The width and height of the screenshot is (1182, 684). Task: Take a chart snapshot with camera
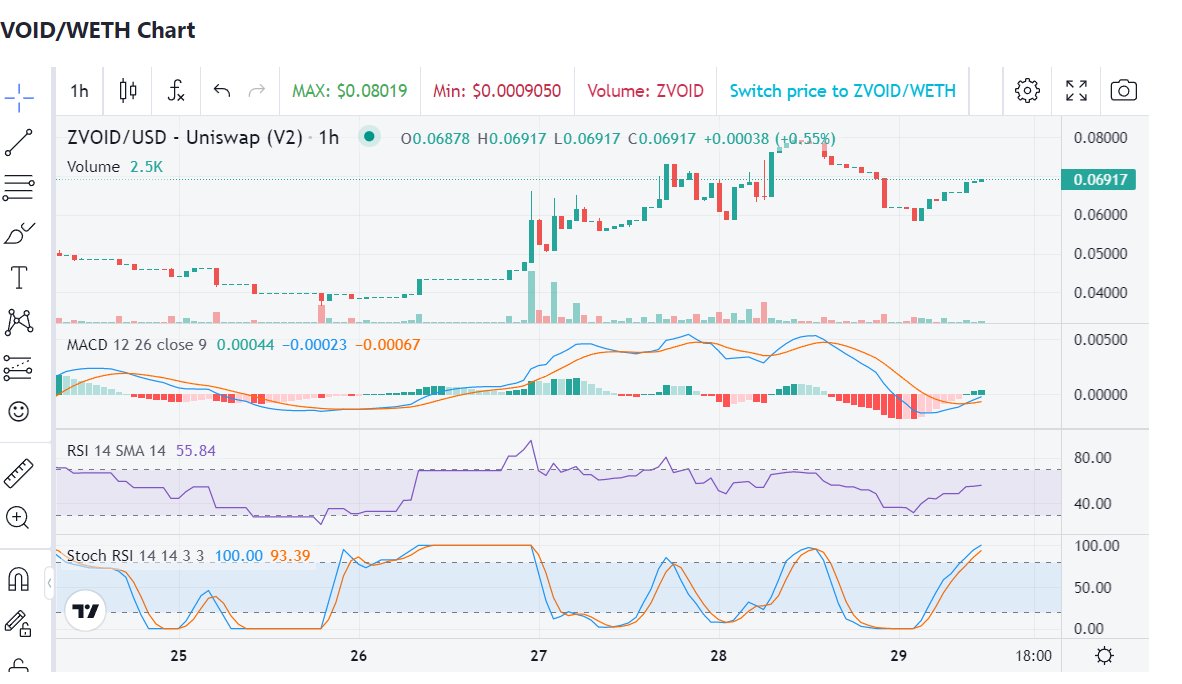(1123, 90)
